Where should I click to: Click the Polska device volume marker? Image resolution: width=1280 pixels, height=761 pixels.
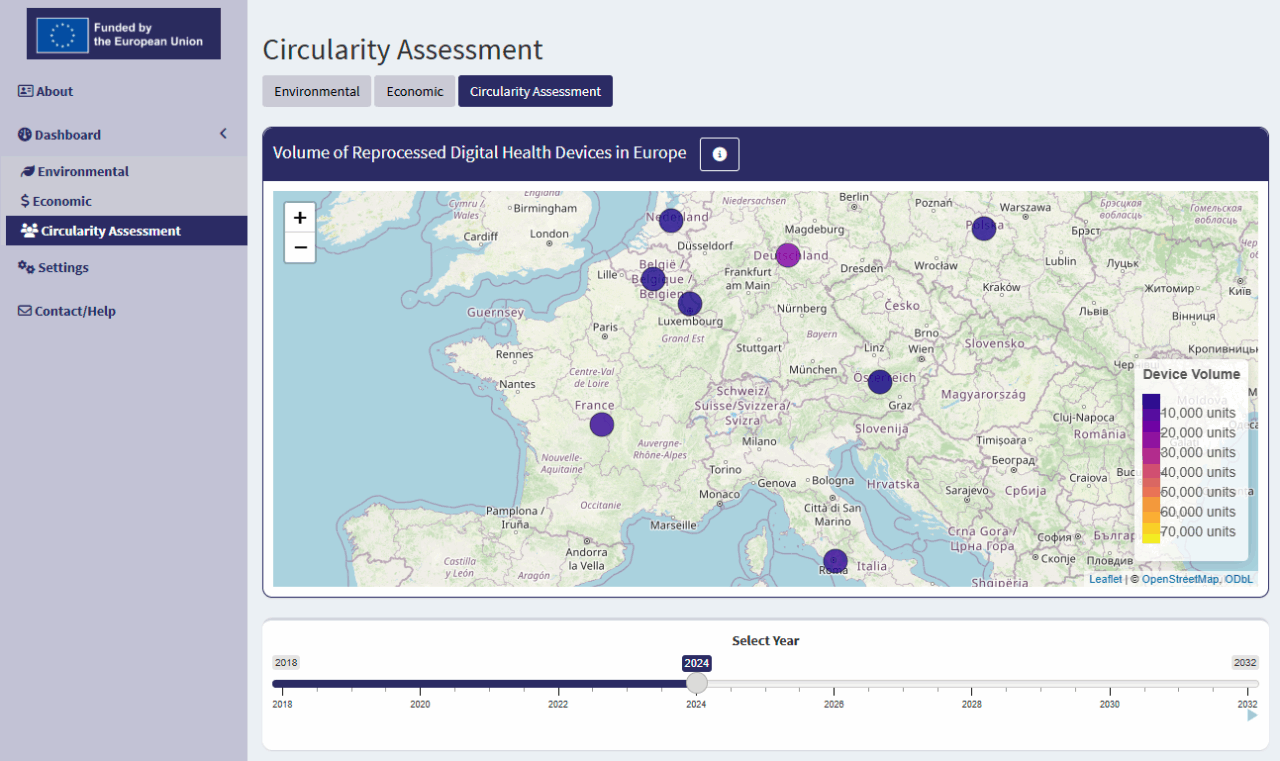(x=984, y=228)
